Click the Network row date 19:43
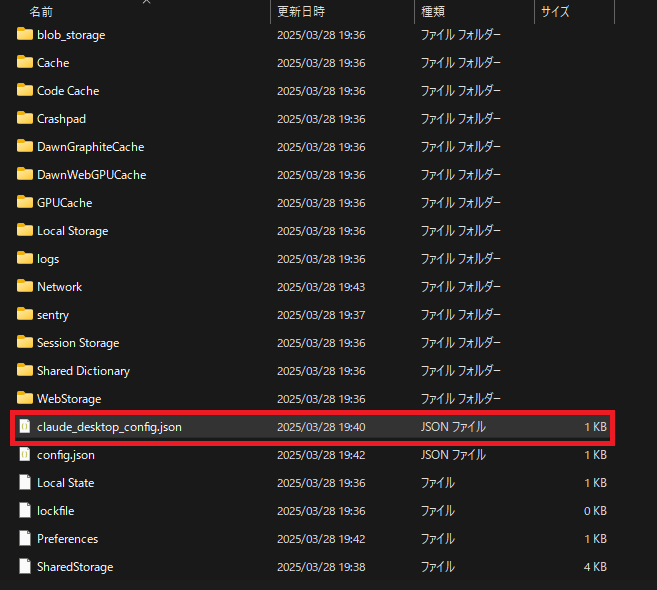The image size is (657, 590). pos(321,287)
